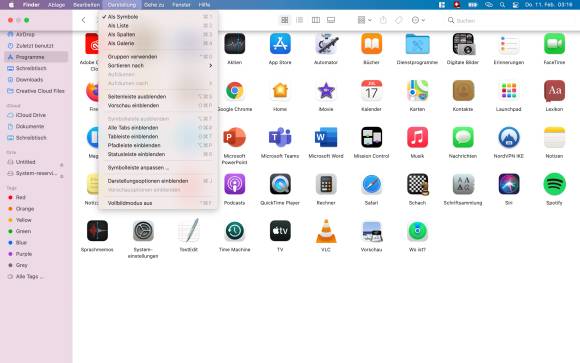Select the Home app icon
This screenshot has width=580, height=363.
click(280, 91)
